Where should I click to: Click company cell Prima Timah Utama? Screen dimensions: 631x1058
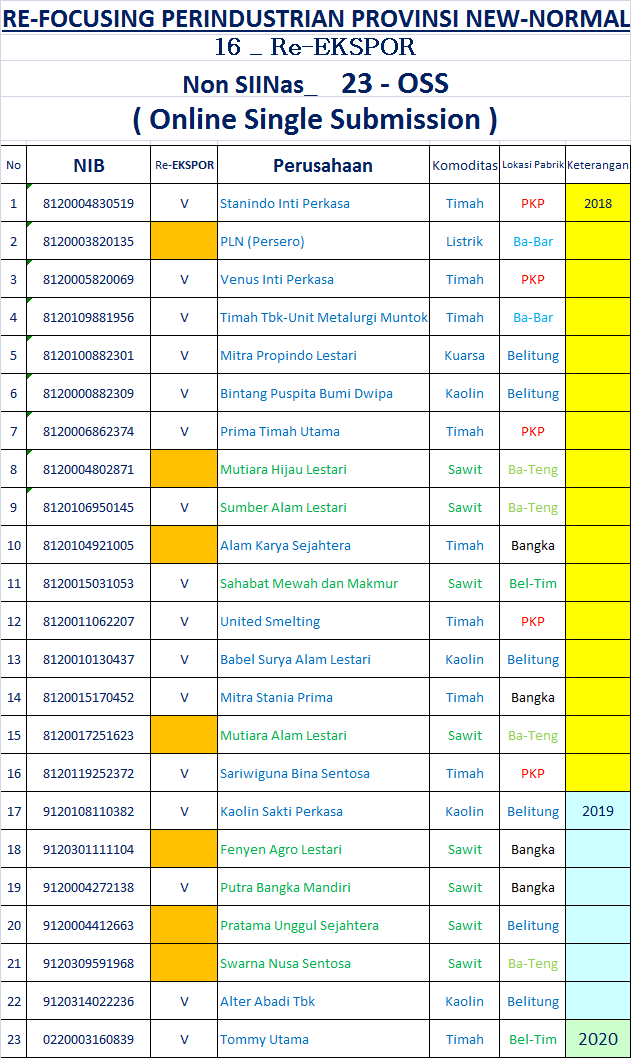323,431
